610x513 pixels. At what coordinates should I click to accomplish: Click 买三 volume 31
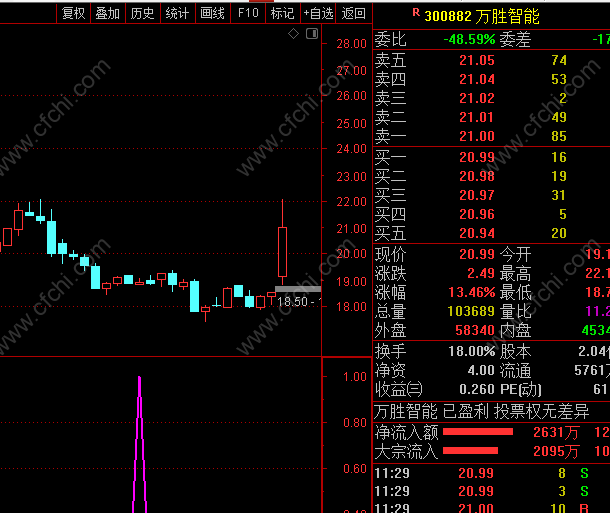pos(559,195)
